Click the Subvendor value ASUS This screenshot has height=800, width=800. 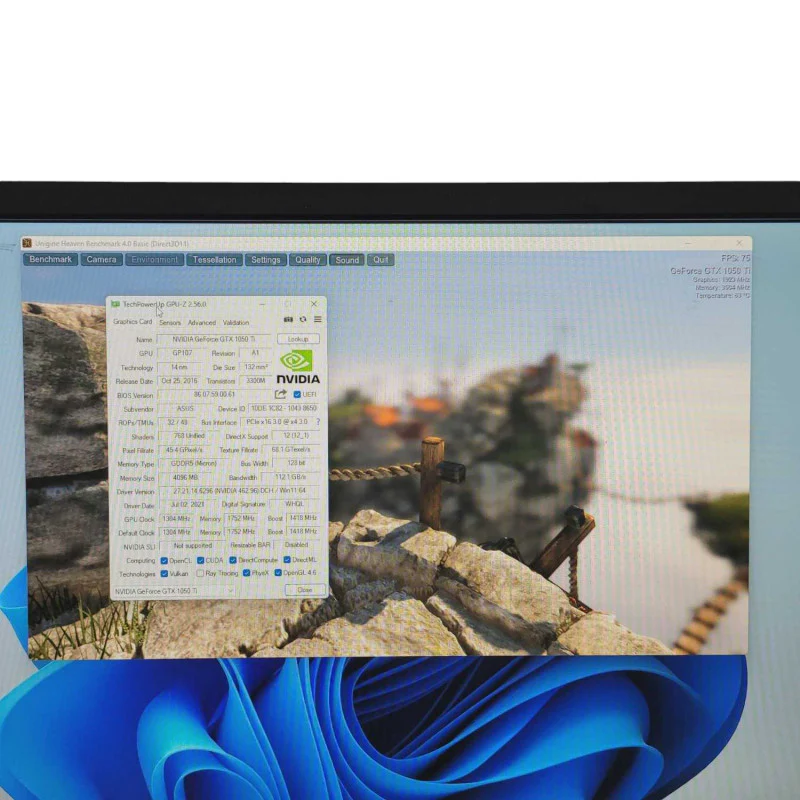(185, 409)
